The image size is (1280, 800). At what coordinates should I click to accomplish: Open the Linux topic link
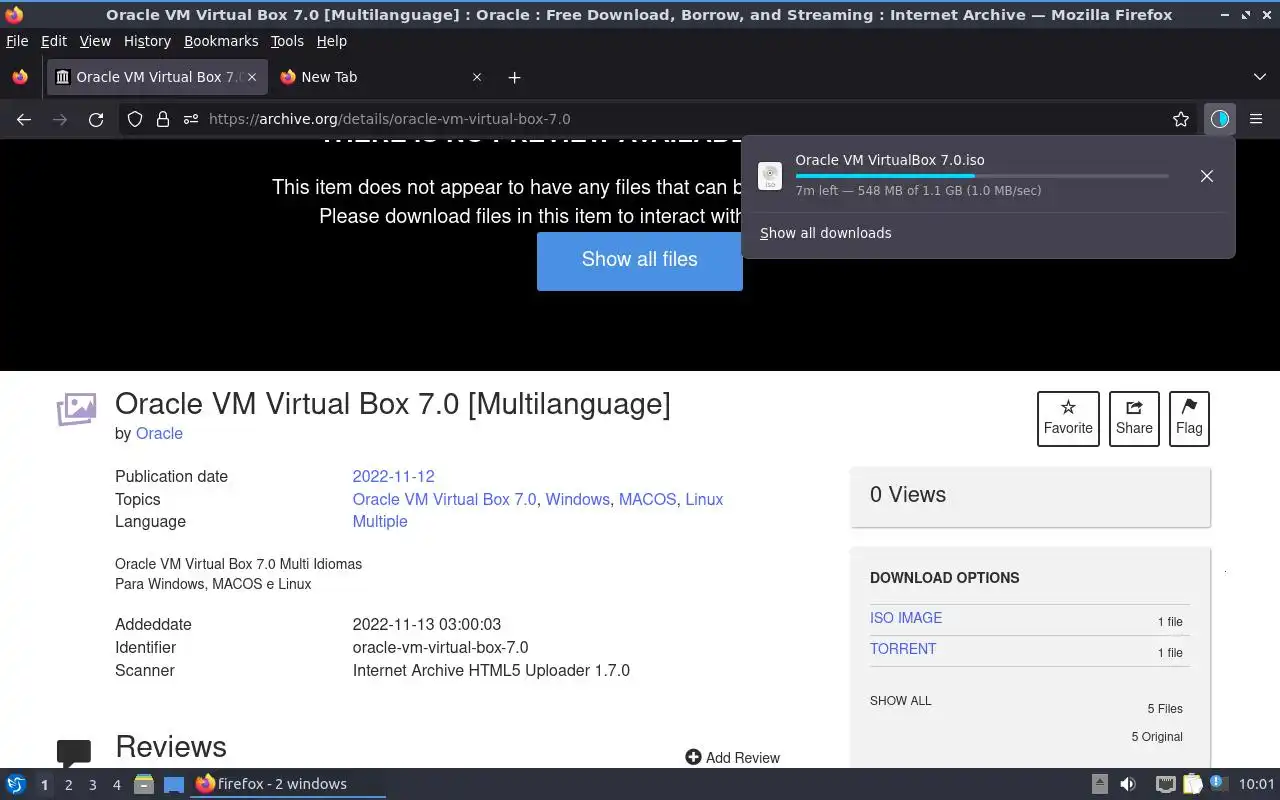click(704, 499)
